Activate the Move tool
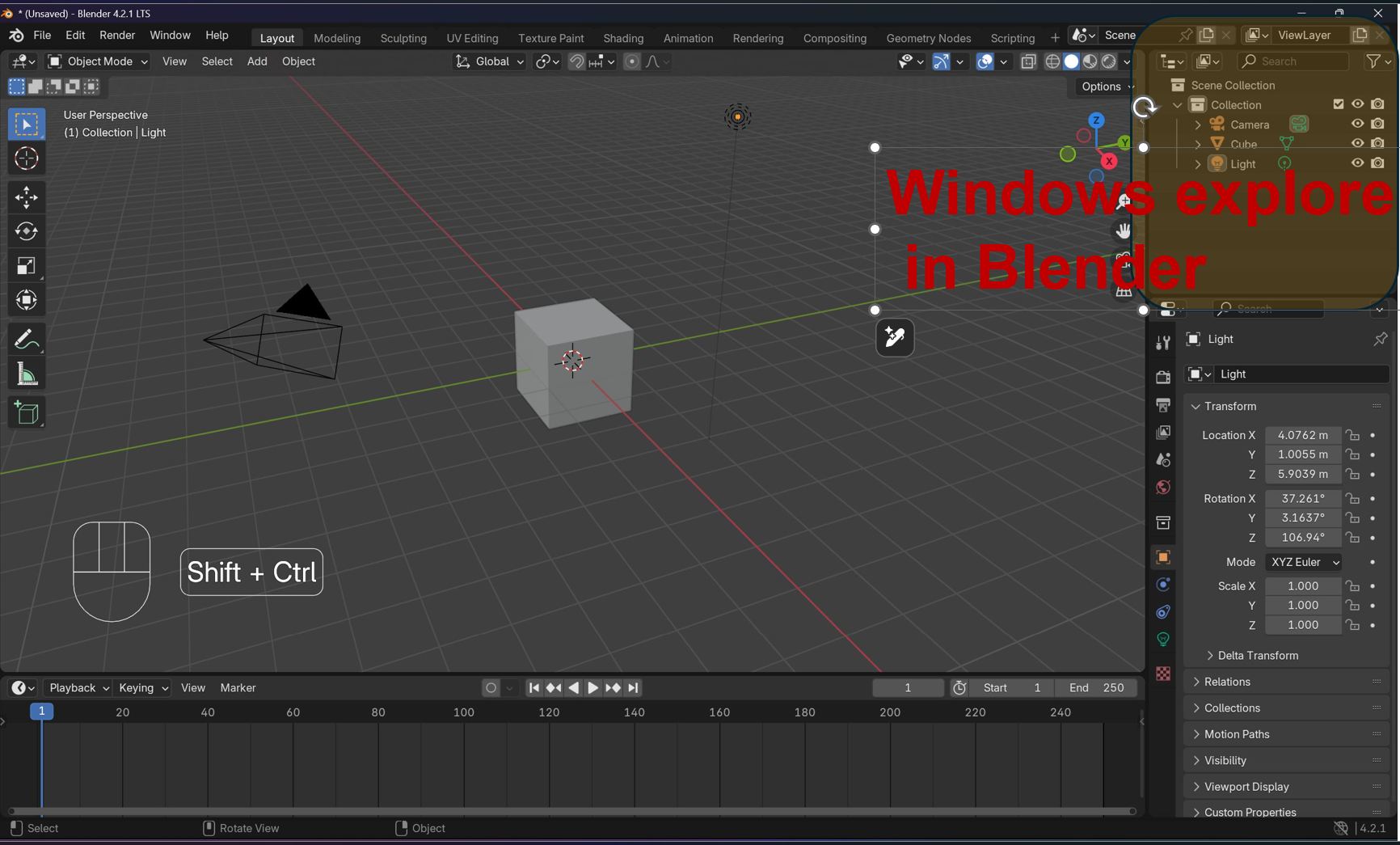This screenshot has height=845, width=1400. (27, 197)
